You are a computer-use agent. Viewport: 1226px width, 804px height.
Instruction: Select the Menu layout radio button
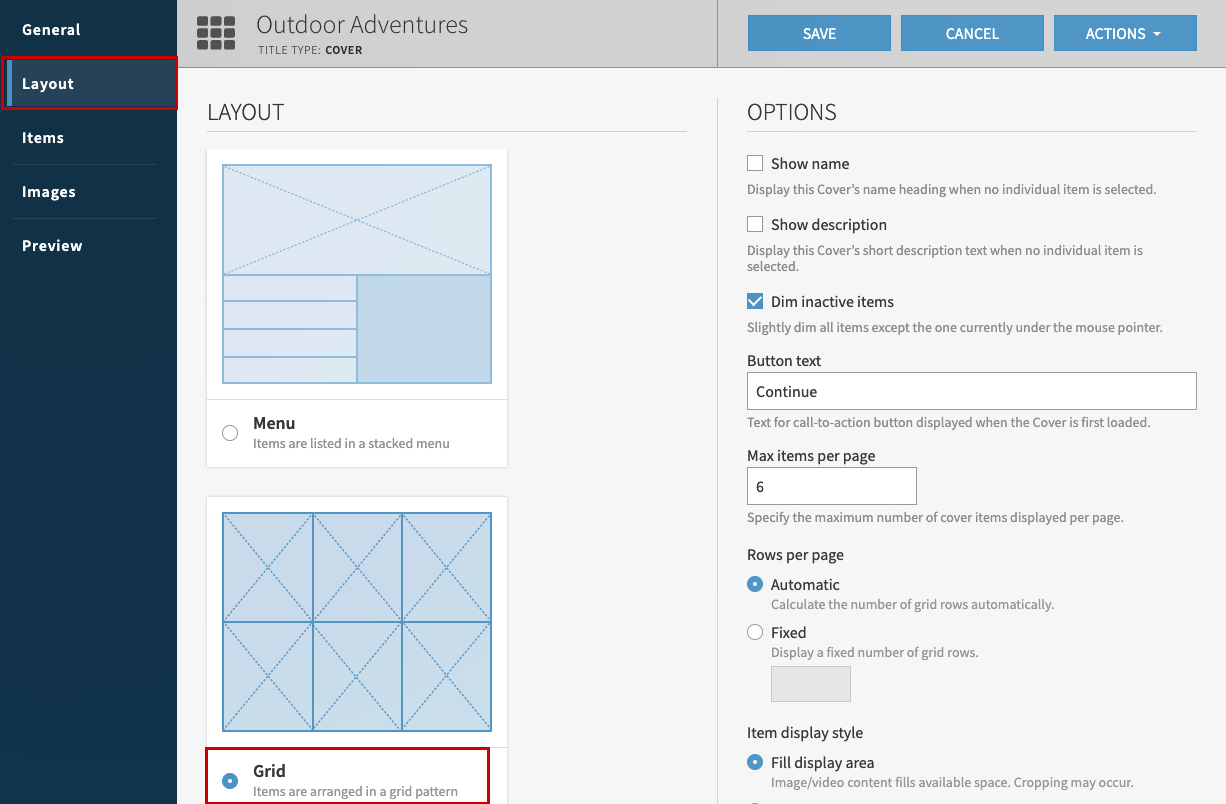230,433
